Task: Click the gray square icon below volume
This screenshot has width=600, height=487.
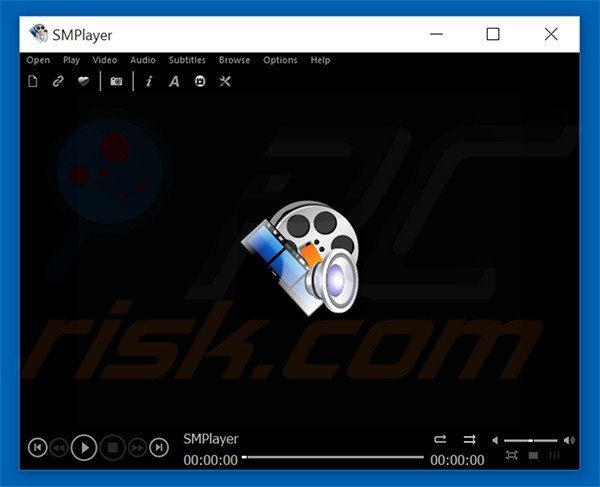Action: click(533, 455)
